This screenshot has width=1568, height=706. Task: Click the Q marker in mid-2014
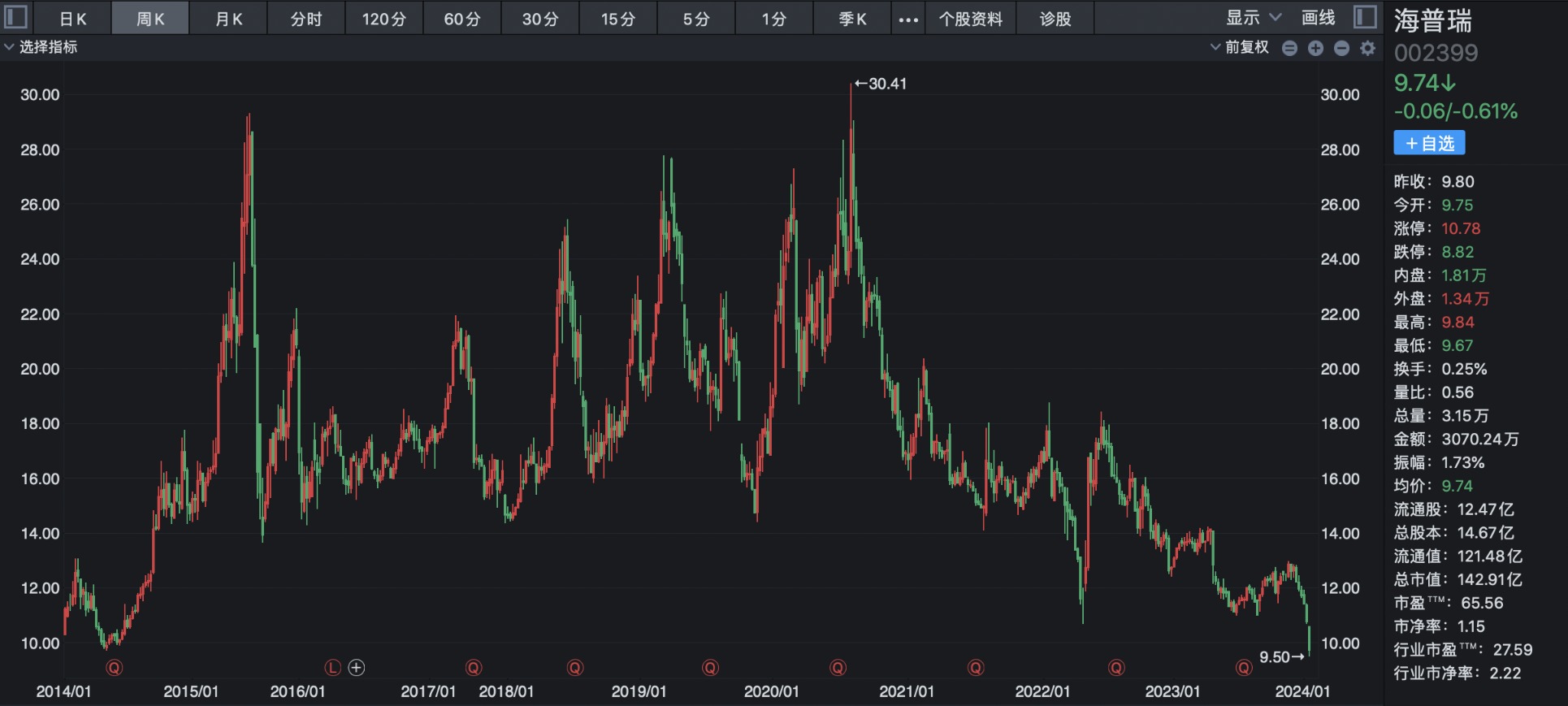(x=115, y=668)
